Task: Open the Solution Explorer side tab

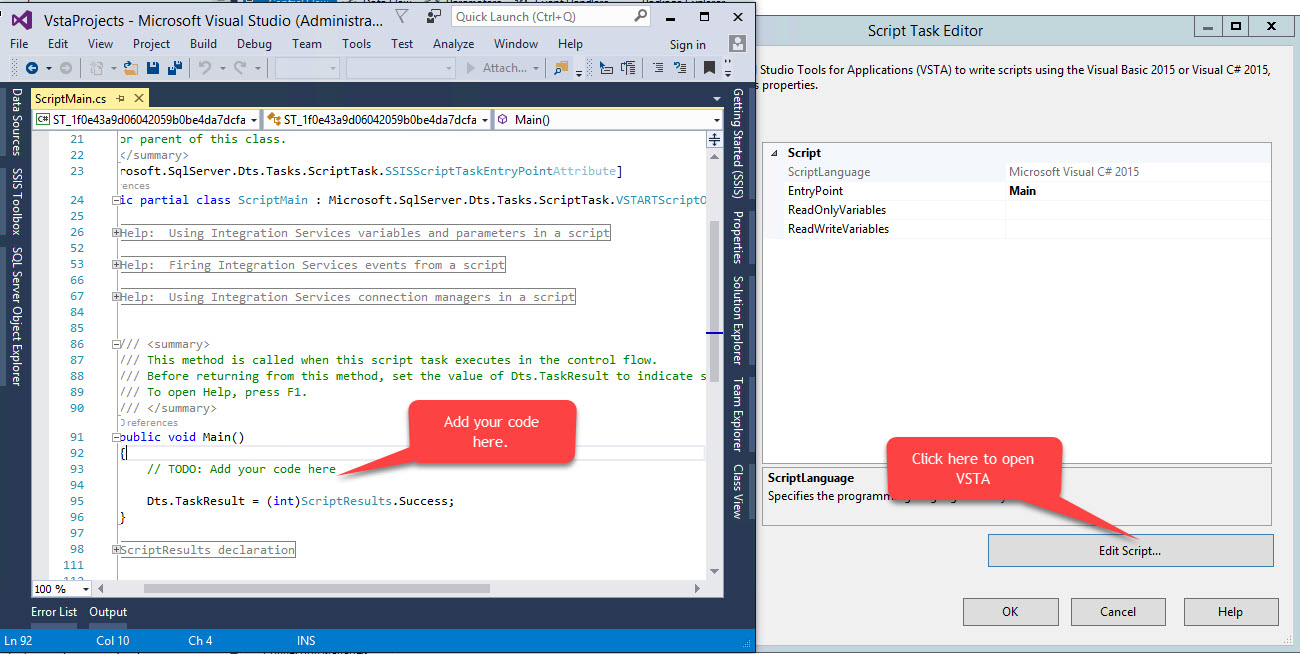Action: point(737,319)
